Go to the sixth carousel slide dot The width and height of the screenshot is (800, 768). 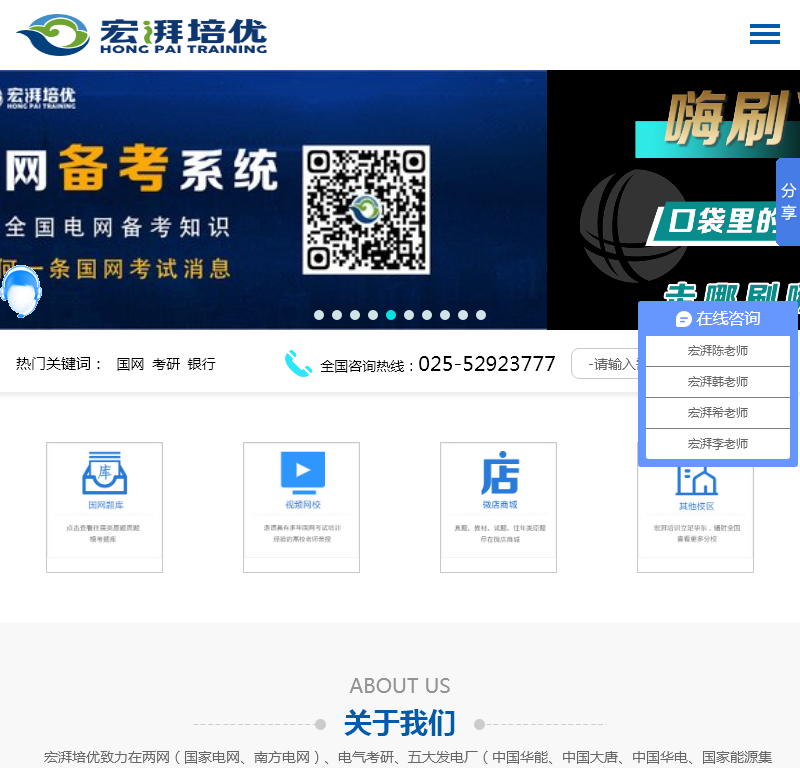tap(409, 315)
